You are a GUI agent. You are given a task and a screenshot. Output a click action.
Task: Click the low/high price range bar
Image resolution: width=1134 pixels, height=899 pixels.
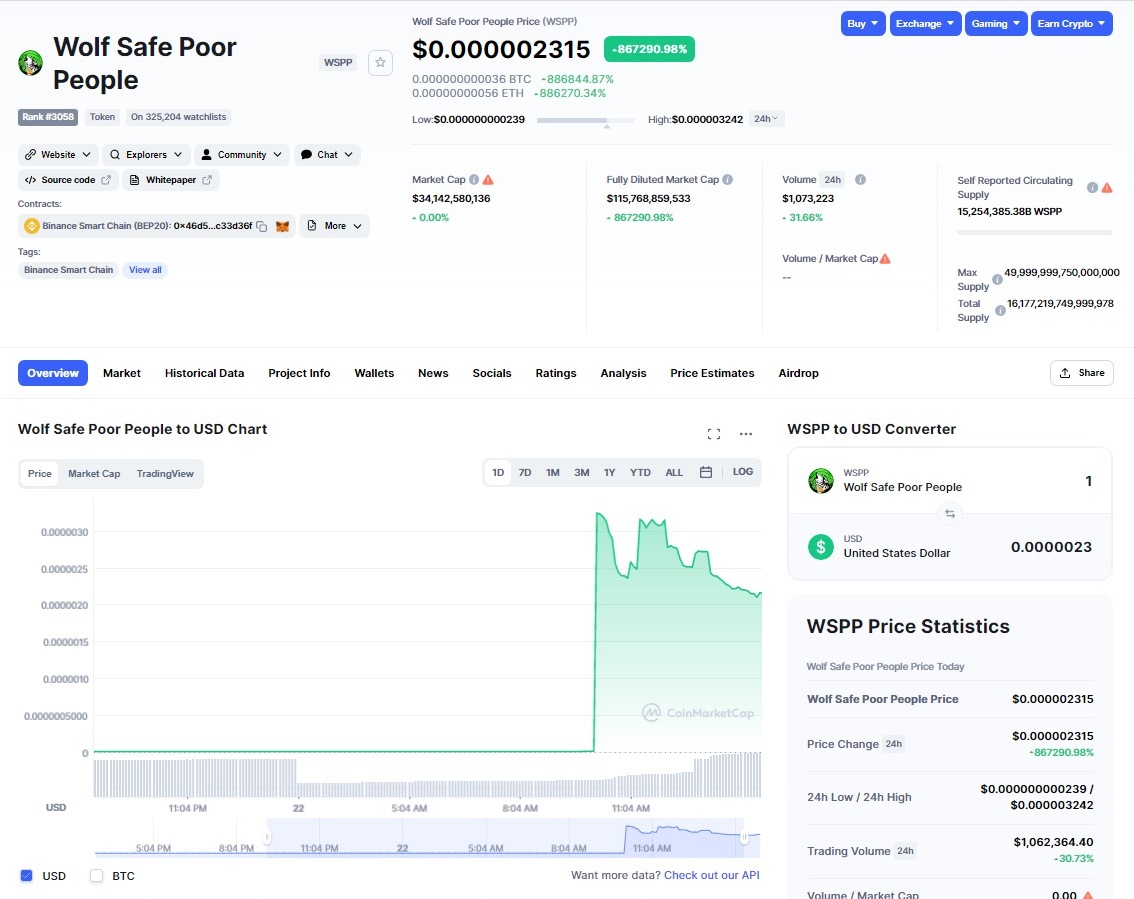[586, 120]
